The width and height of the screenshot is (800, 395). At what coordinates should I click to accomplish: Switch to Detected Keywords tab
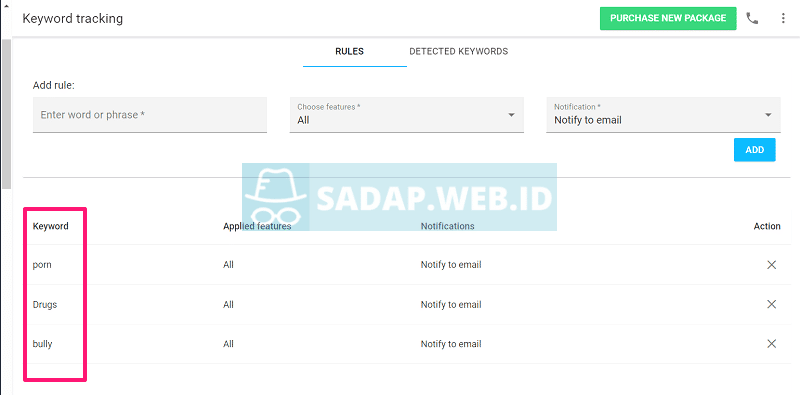click(x=458, y=52)
